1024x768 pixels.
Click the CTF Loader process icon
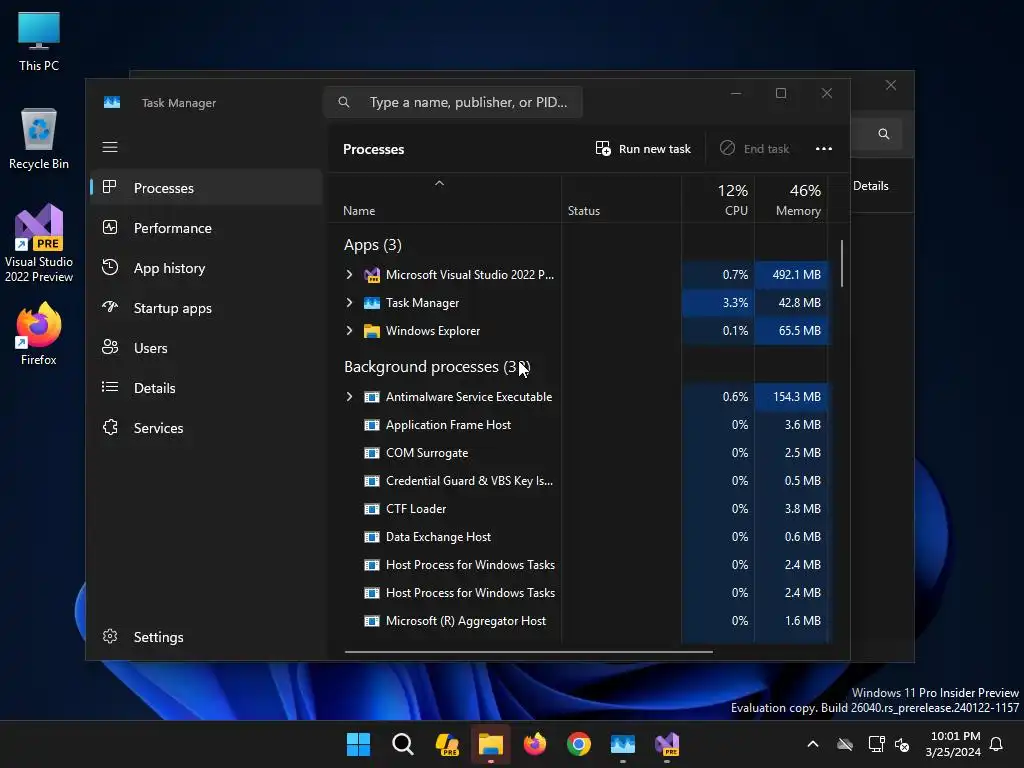pos(372,509)
